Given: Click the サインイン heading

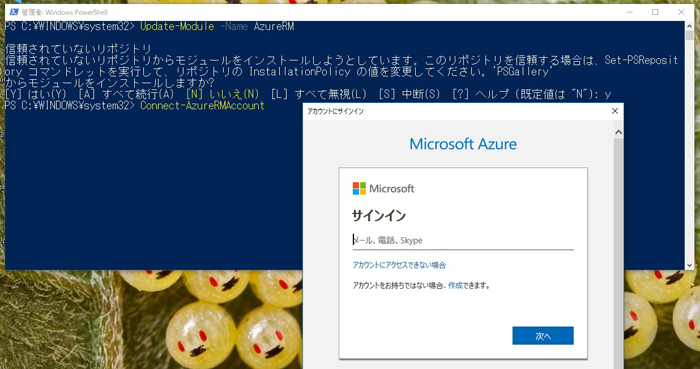Looking at the screenshot, I should pos(379,216).
